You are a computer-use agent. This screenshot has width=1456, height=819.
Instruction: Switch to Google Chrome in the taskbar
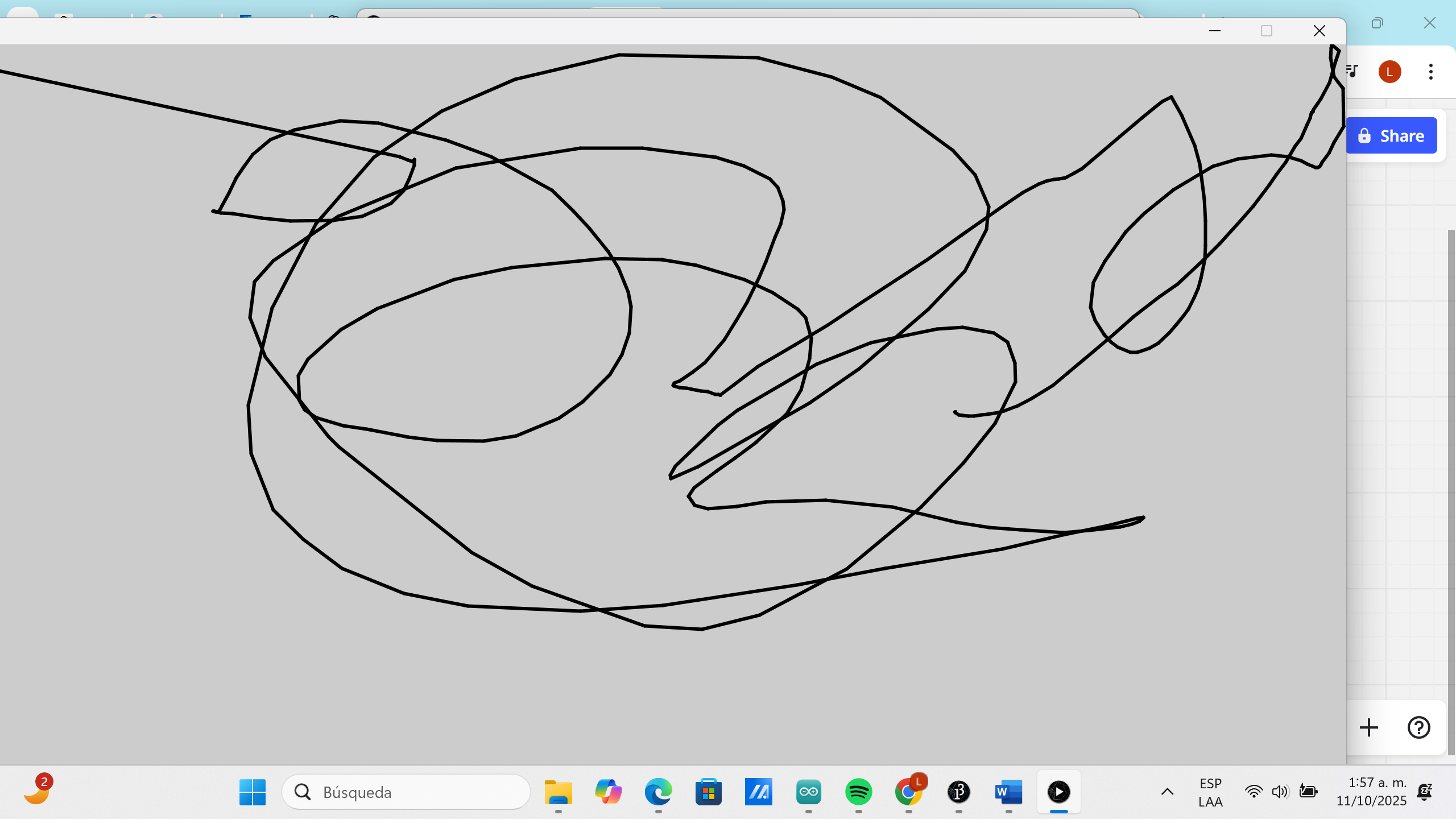[x=908, y=792]
